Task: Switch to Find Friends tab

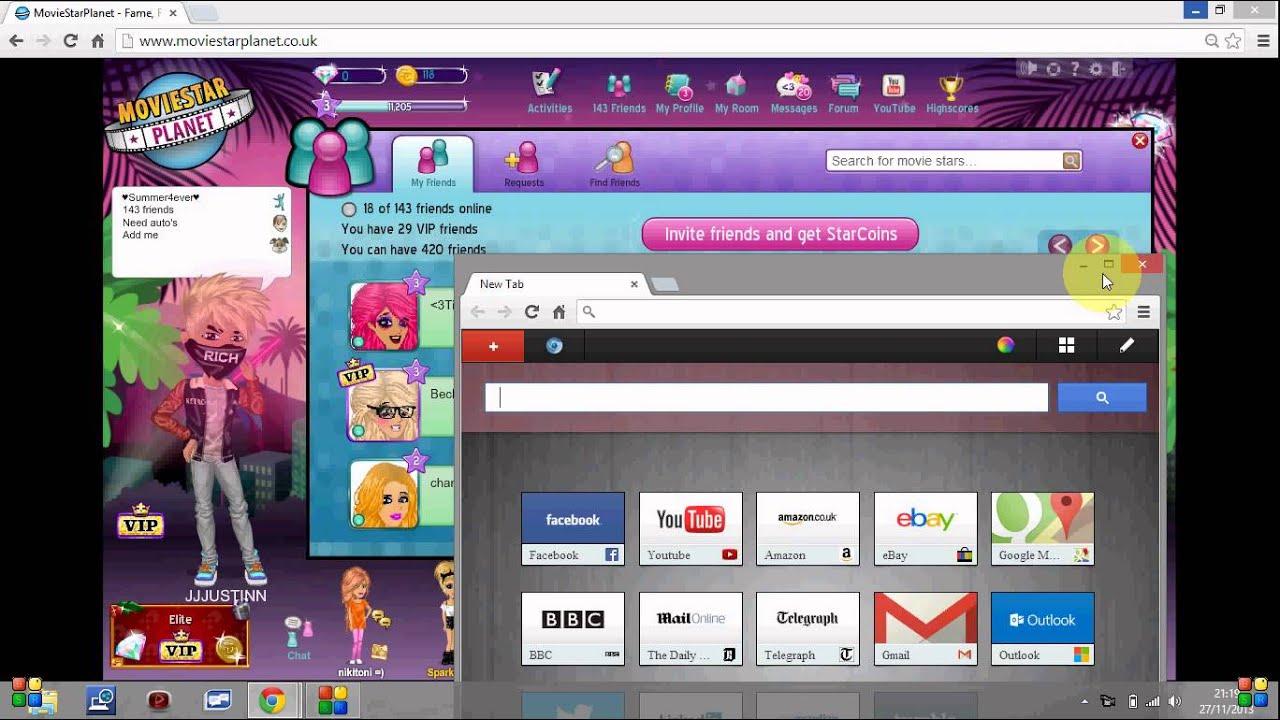Action: tap(614, 163)
